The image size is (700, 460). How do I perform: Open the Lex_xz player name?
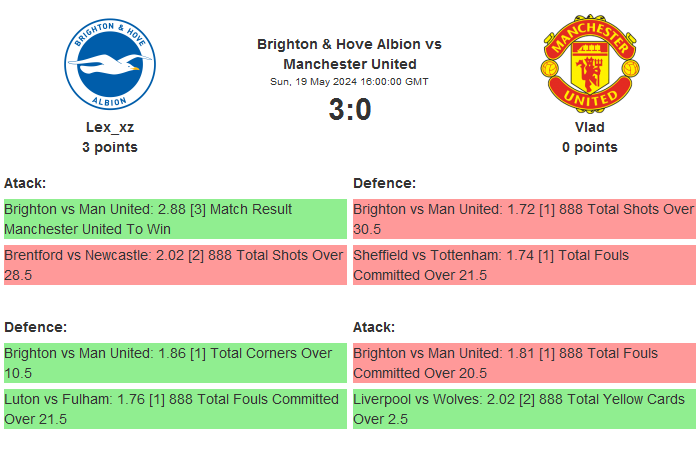[110, 127]
